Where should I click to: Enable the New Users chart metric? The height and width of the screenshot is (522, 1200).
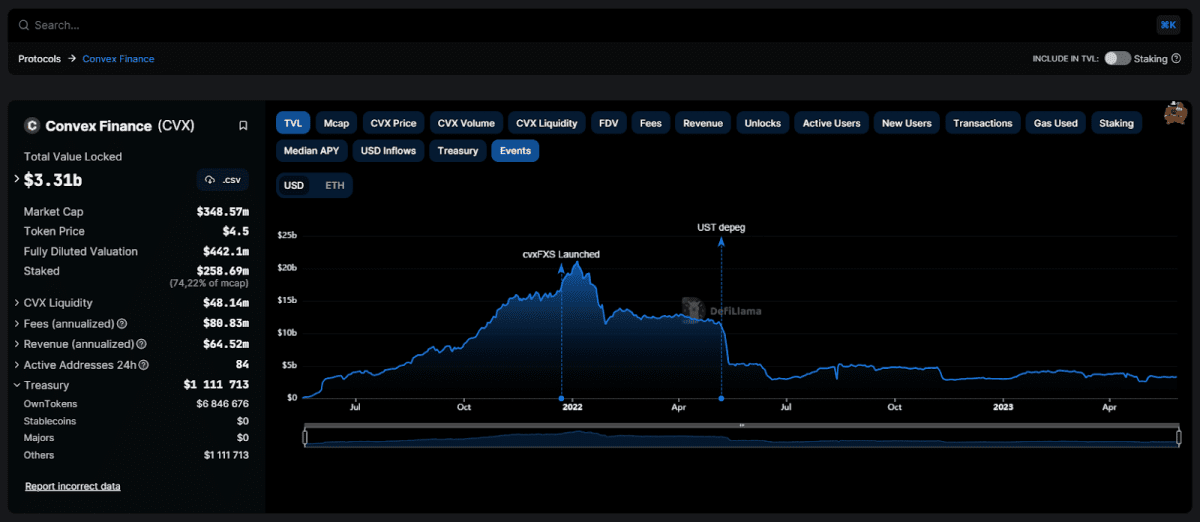coord(906,123)
